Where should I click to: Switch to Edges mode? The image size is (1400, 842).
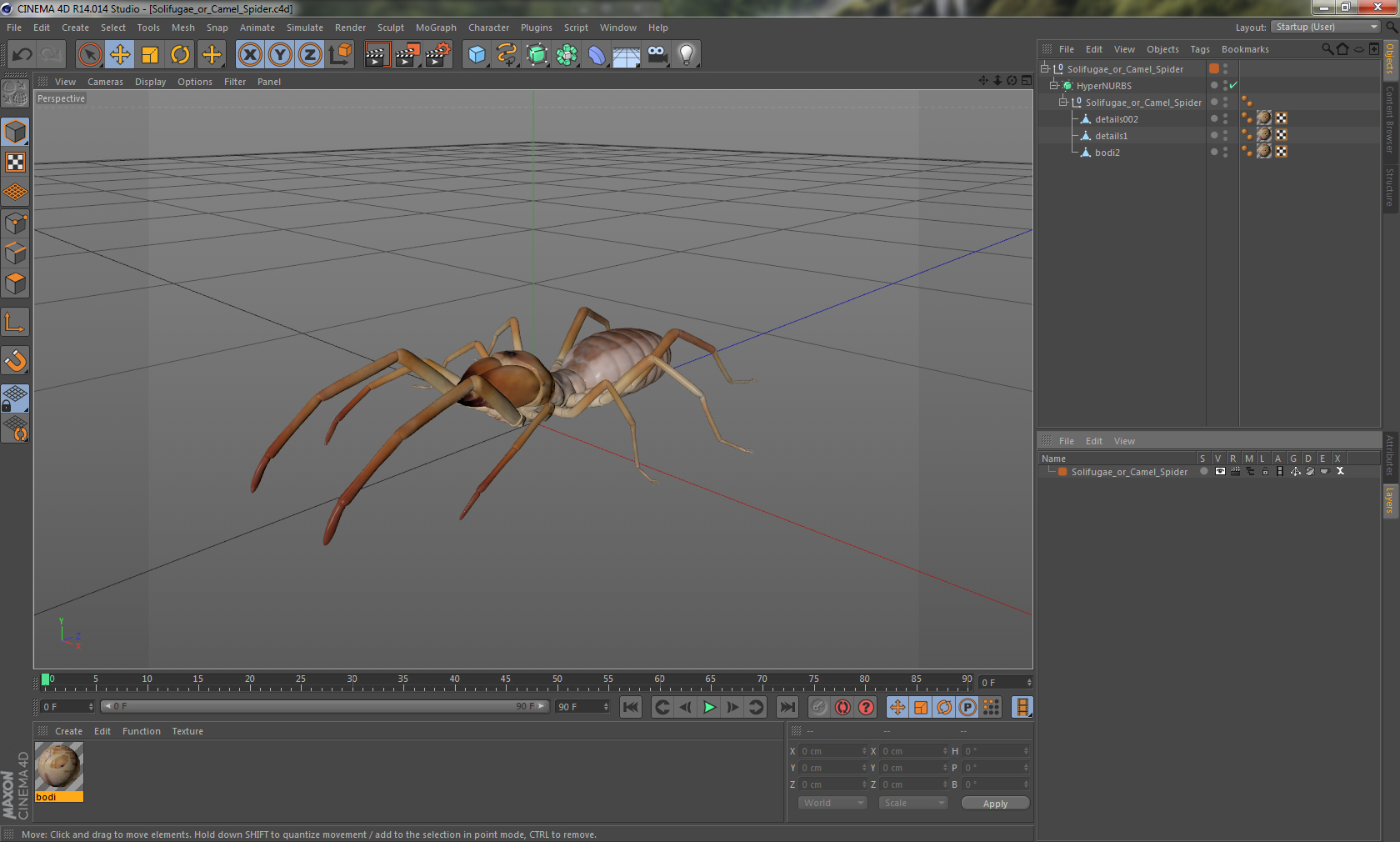pos(15,253)
